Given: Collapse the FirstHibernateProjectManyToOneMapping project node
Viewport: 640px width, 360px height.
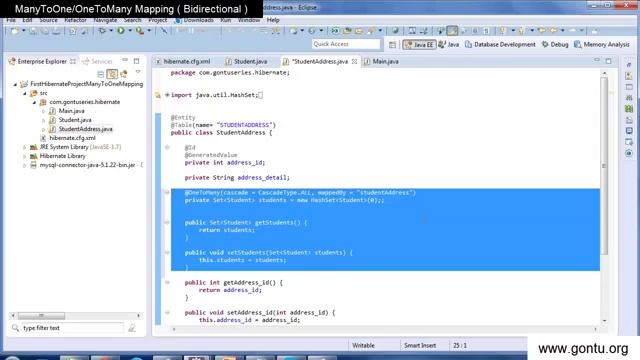Looking at the screenshot, I should [x=15, y=84].
